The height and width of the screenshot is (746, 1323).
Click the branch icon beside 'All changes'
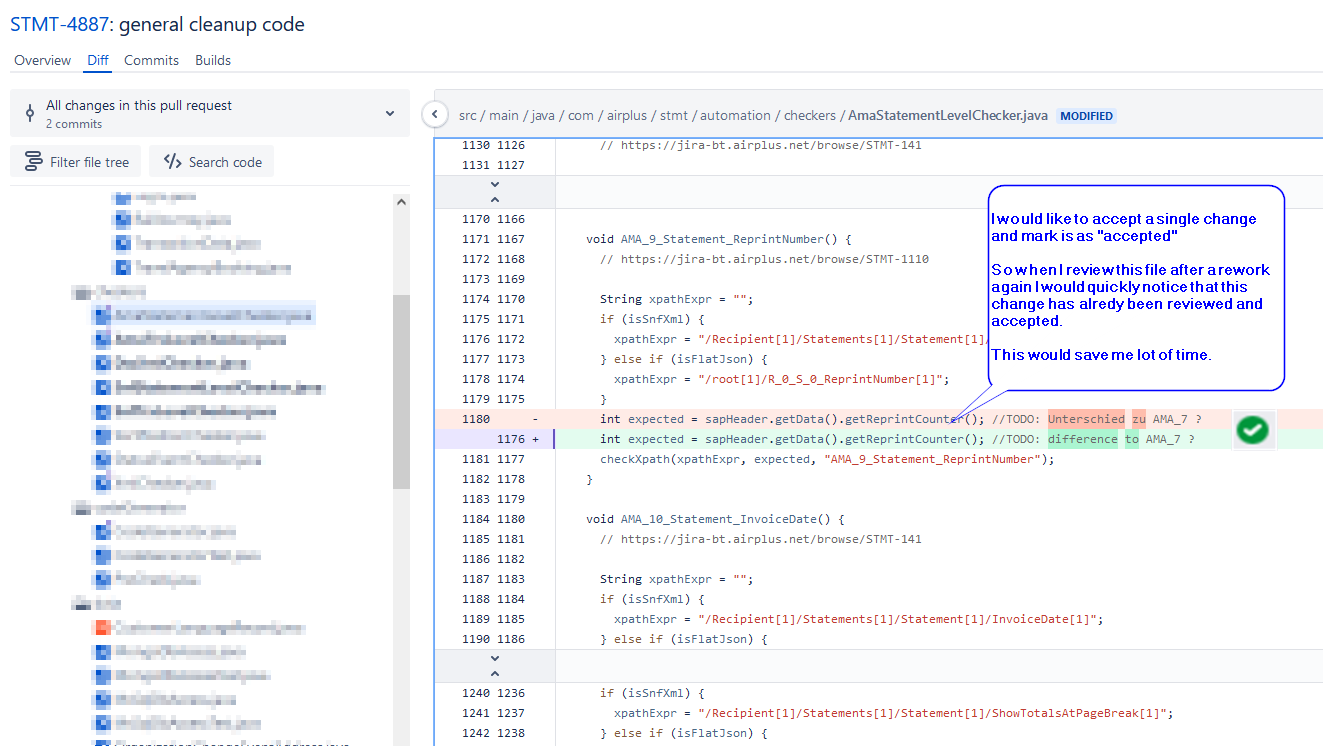(x=31, y=113)
